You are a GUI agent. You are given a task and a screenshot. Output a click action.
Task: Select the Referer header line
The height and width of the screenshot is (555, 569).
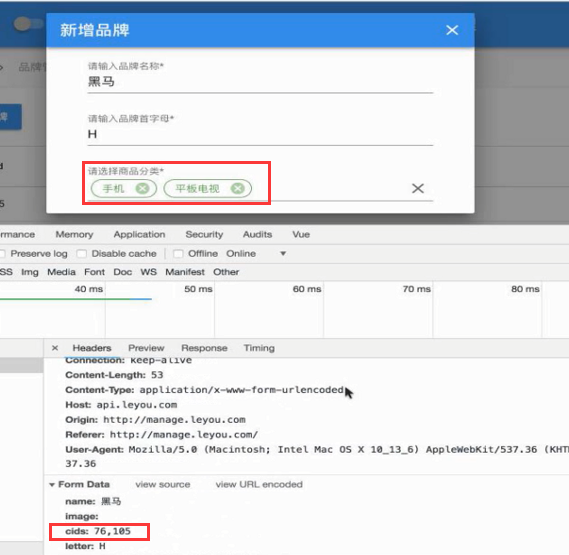[161, 434]
